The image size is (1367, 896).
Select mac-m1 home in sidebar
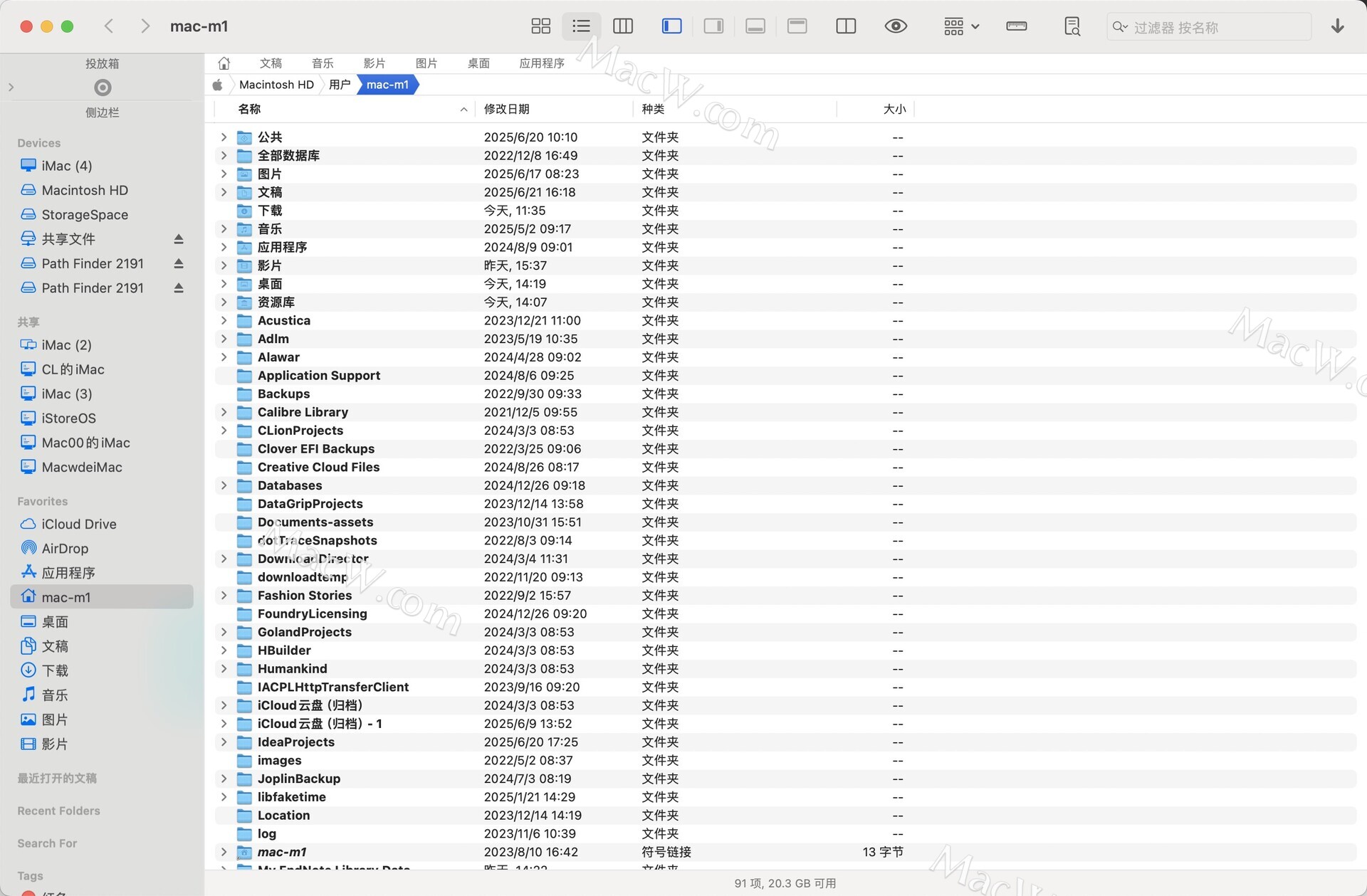(x=102, y=597)
